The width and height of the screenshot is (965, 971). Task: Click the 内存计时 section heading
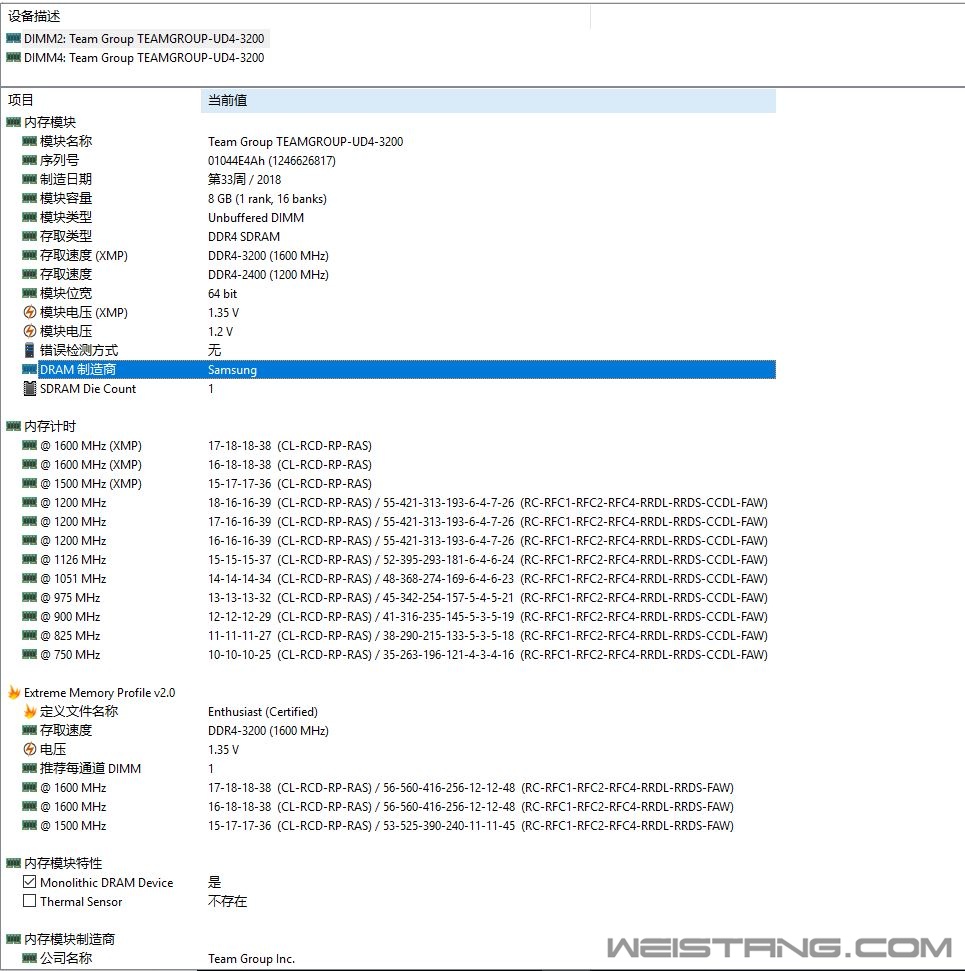(x=50, y=426)
